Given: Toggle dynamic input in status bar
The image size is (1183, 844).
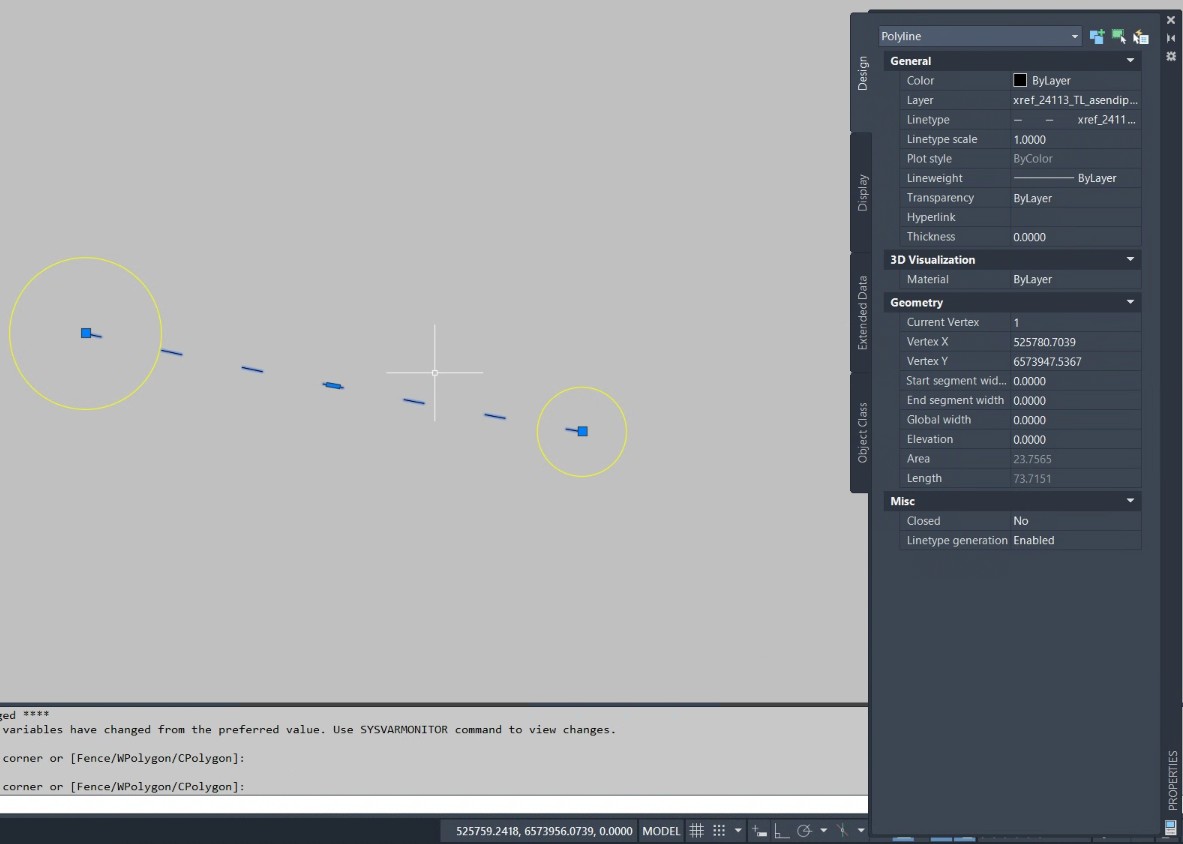Looking at the screenshot, I should pyautogui.click(x=760, y=831).
